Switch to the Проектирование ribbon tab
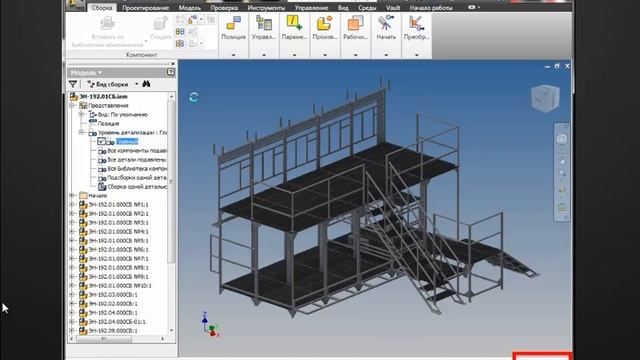 tap(146, 8)
